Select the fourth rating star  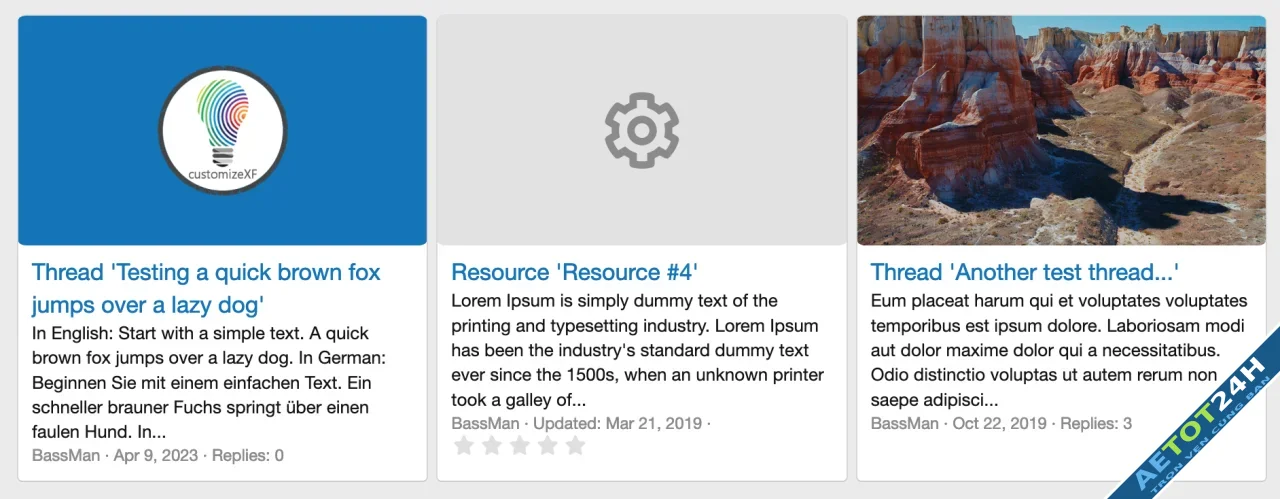547,445
